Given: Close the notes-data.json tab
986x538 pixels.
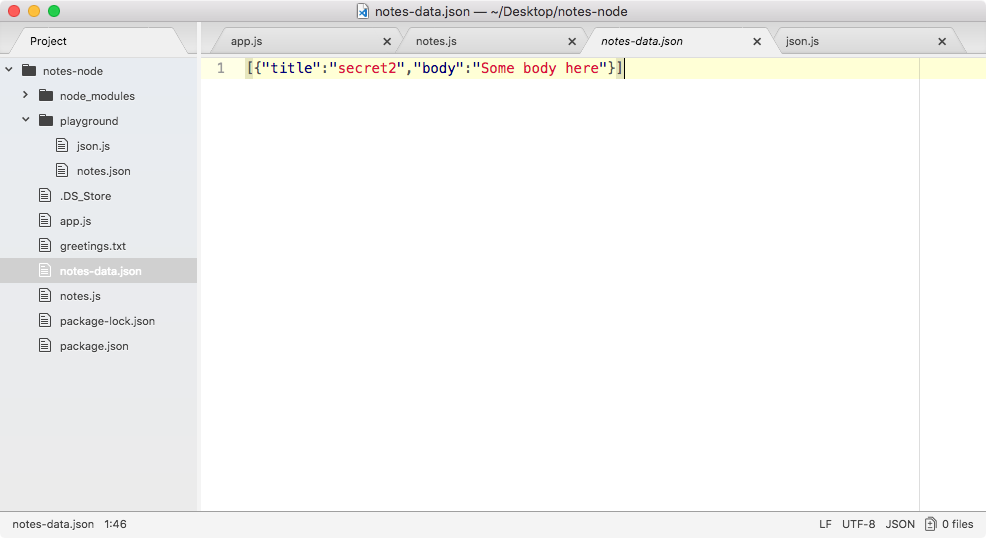Looking at the screenshot, I should click(x=757, y=41).
